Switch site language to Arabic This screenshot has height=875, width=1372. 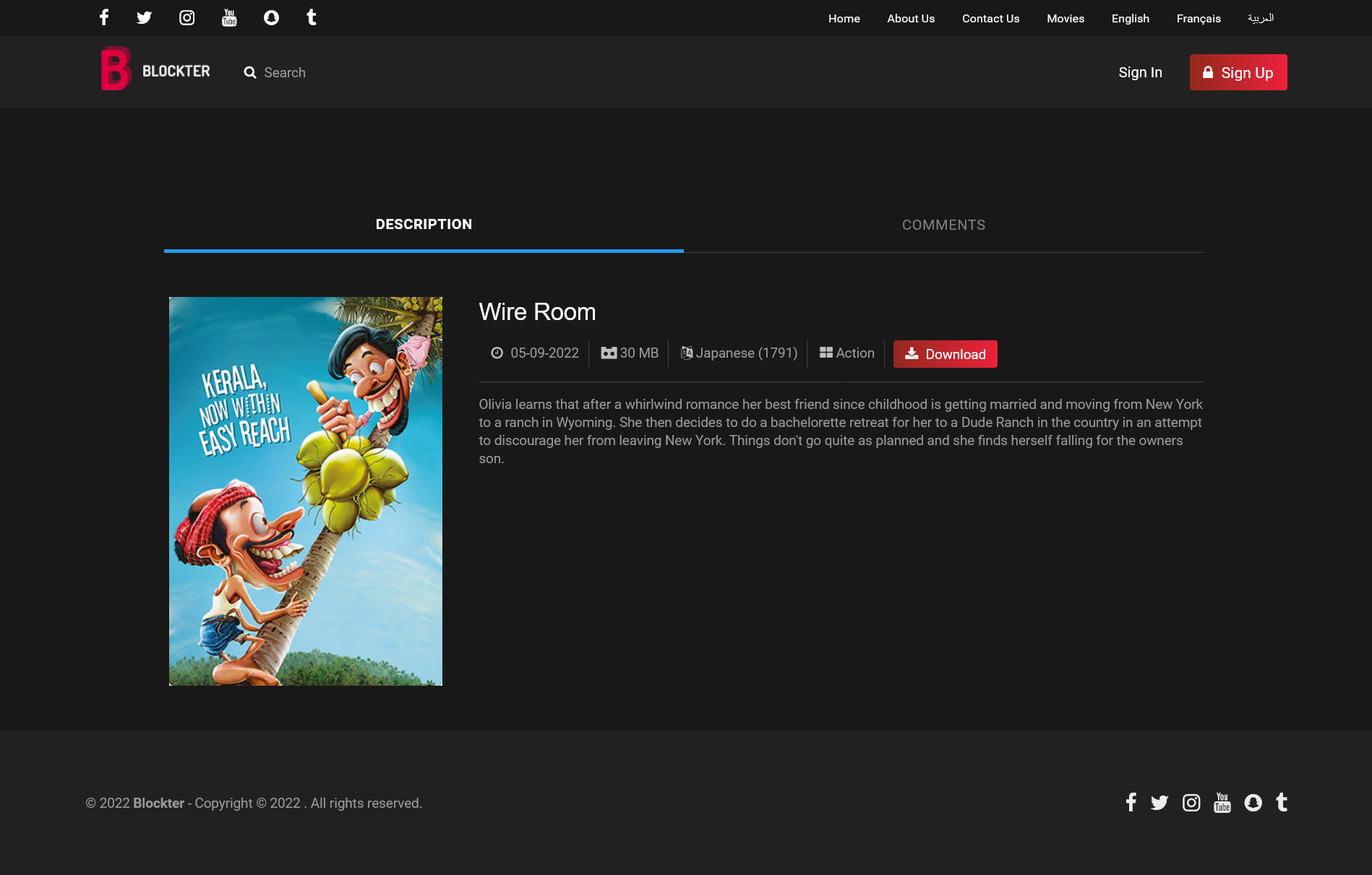1261,18
